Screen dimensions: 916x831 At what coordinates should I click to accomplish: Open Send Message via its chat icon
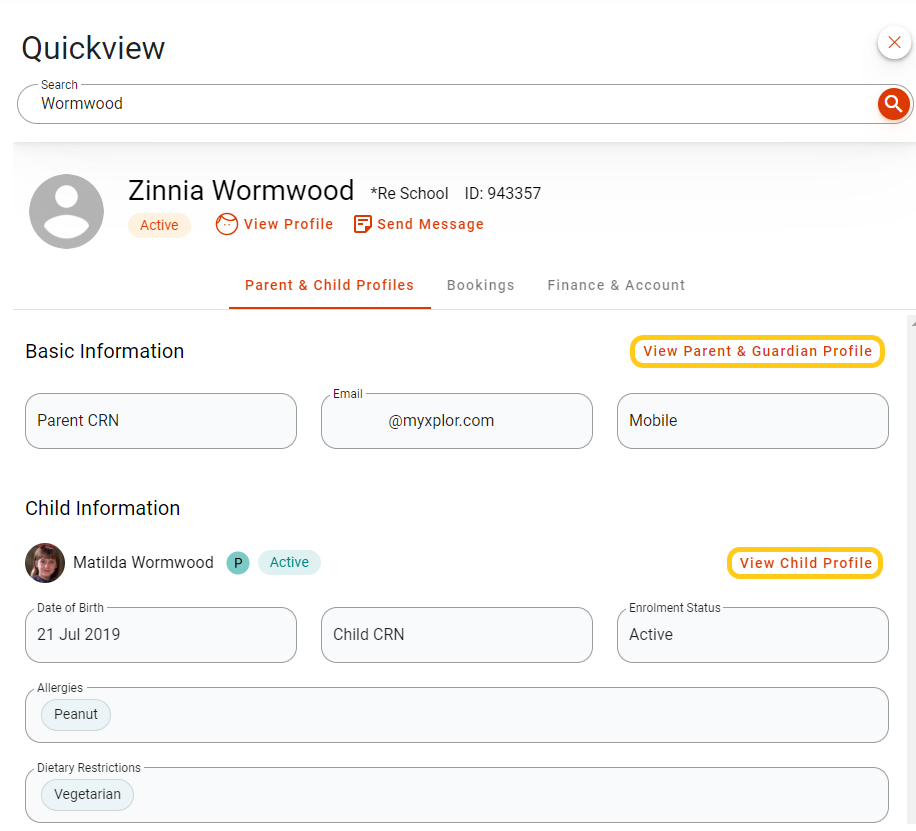pos(361,224)
